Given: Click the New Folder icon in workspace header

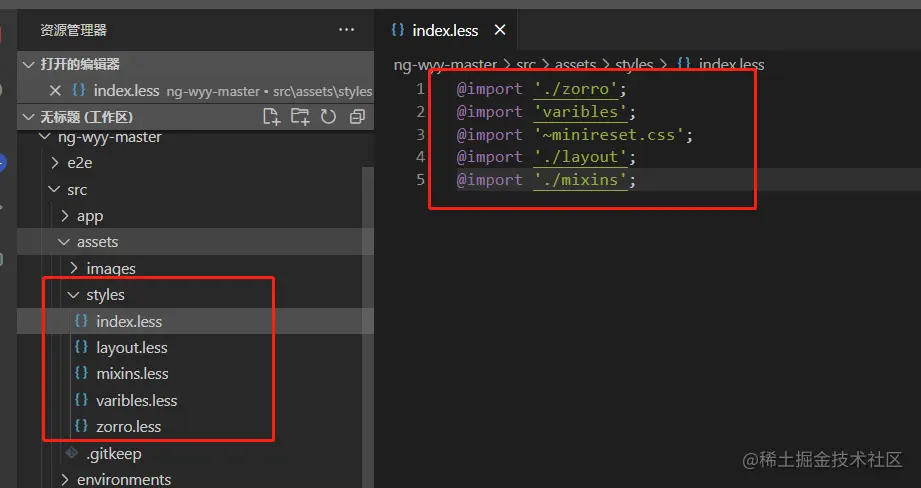Looking at the screenshot, I should point(300,116).
